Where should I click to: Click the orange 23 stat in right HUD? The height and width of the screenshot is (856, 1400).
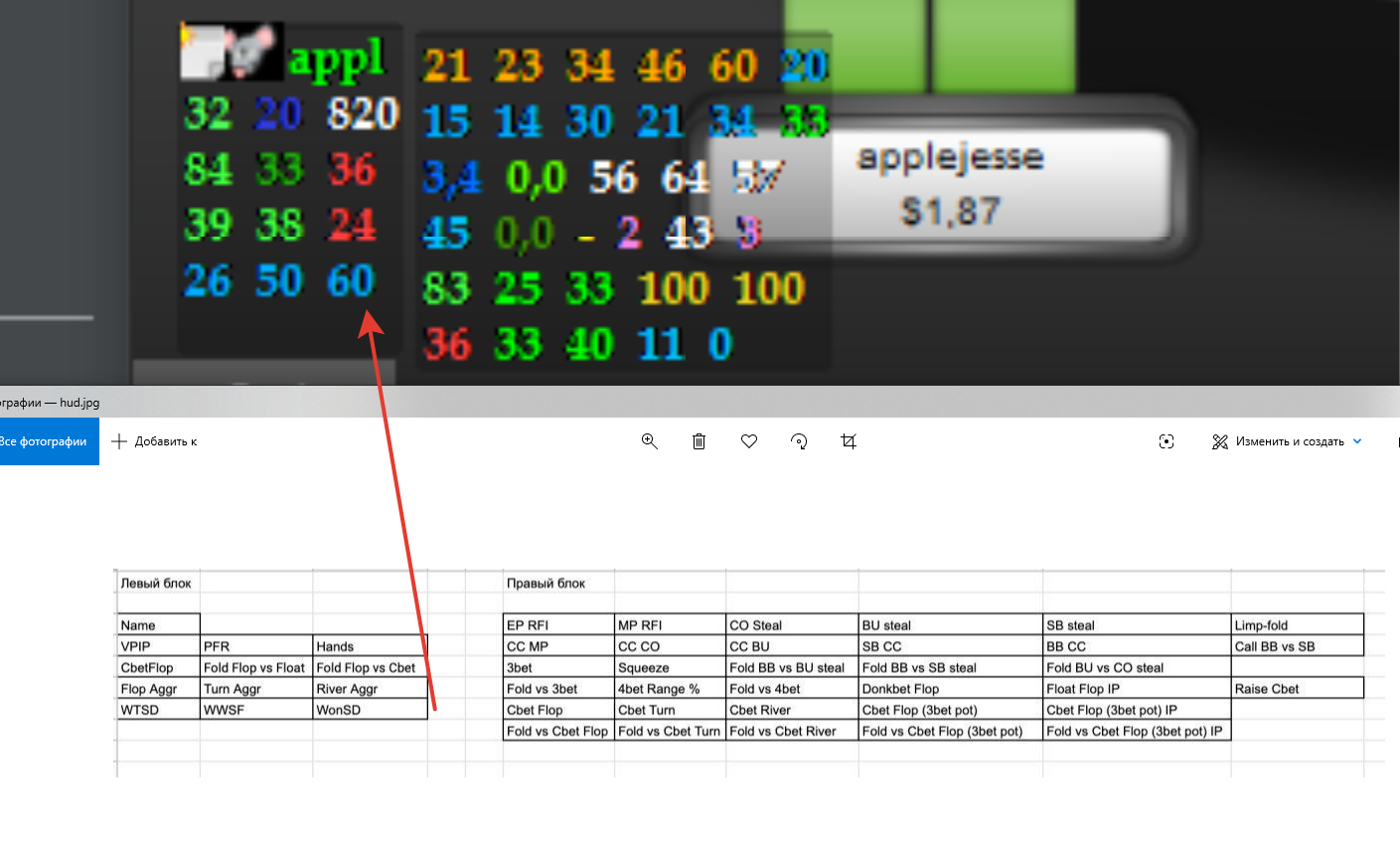[519, 67]
